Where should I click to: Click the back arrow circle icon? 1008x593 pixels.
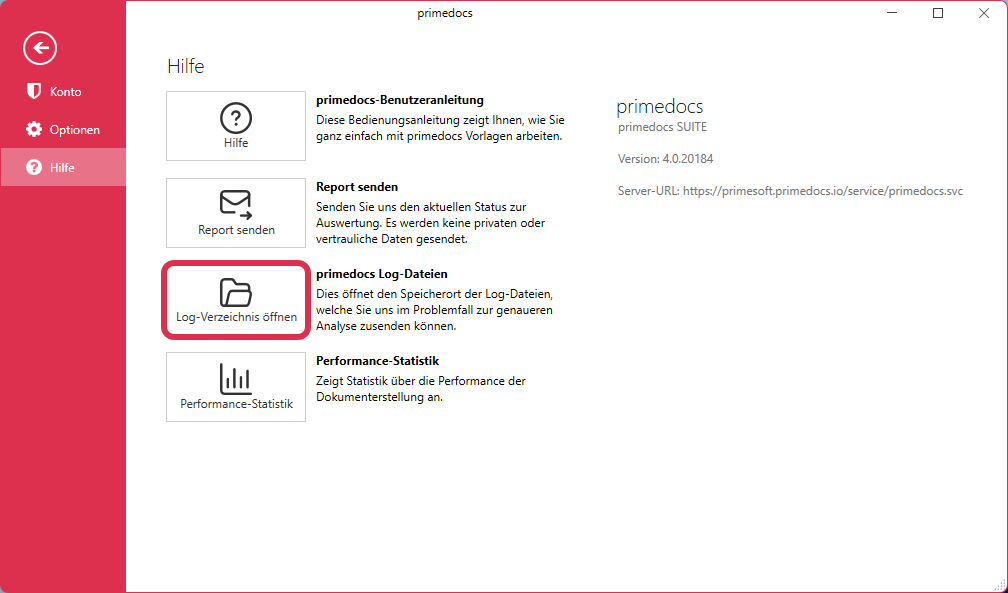tap(40, 48)
